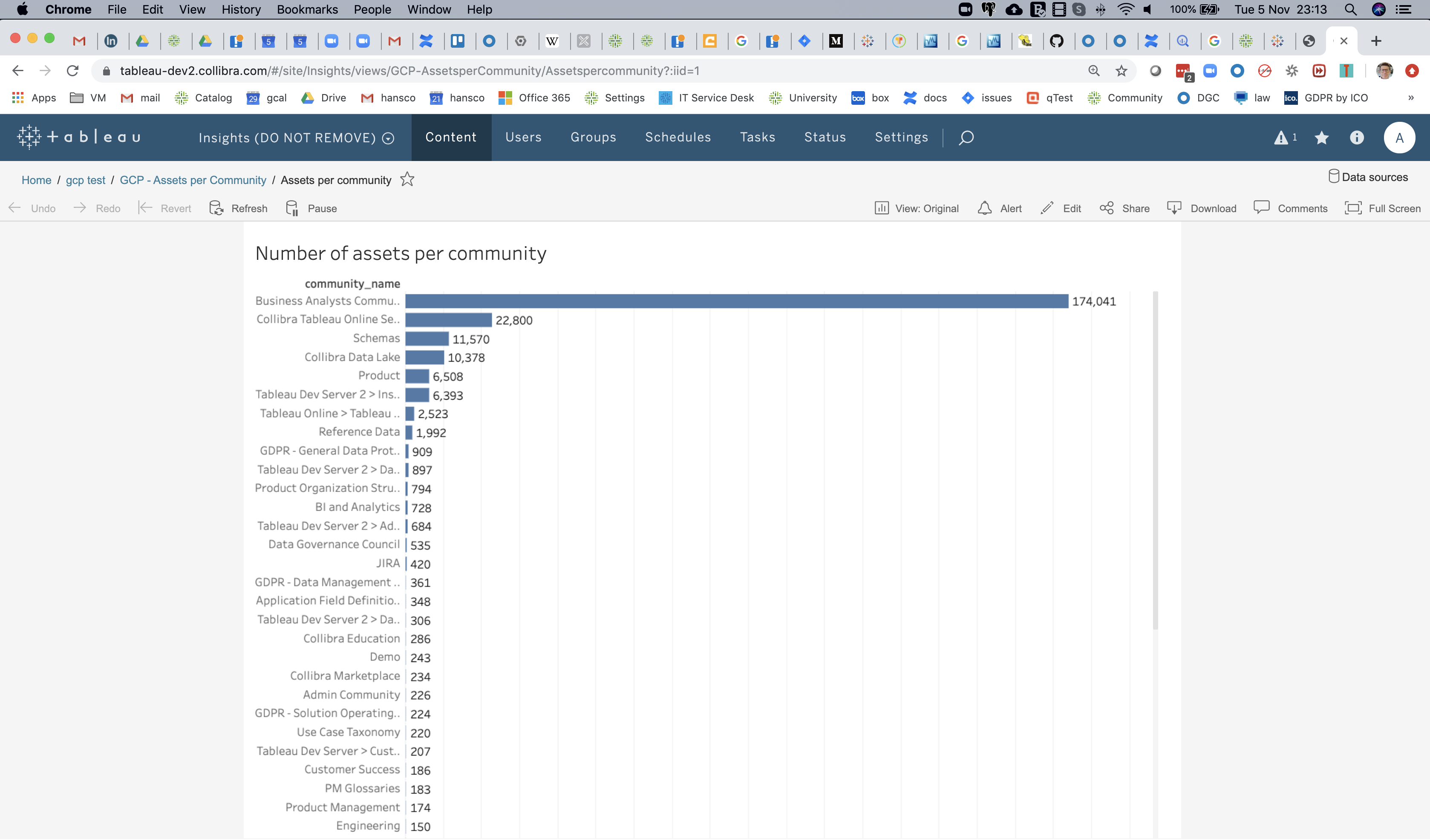Open the Comments pane

1290,208
